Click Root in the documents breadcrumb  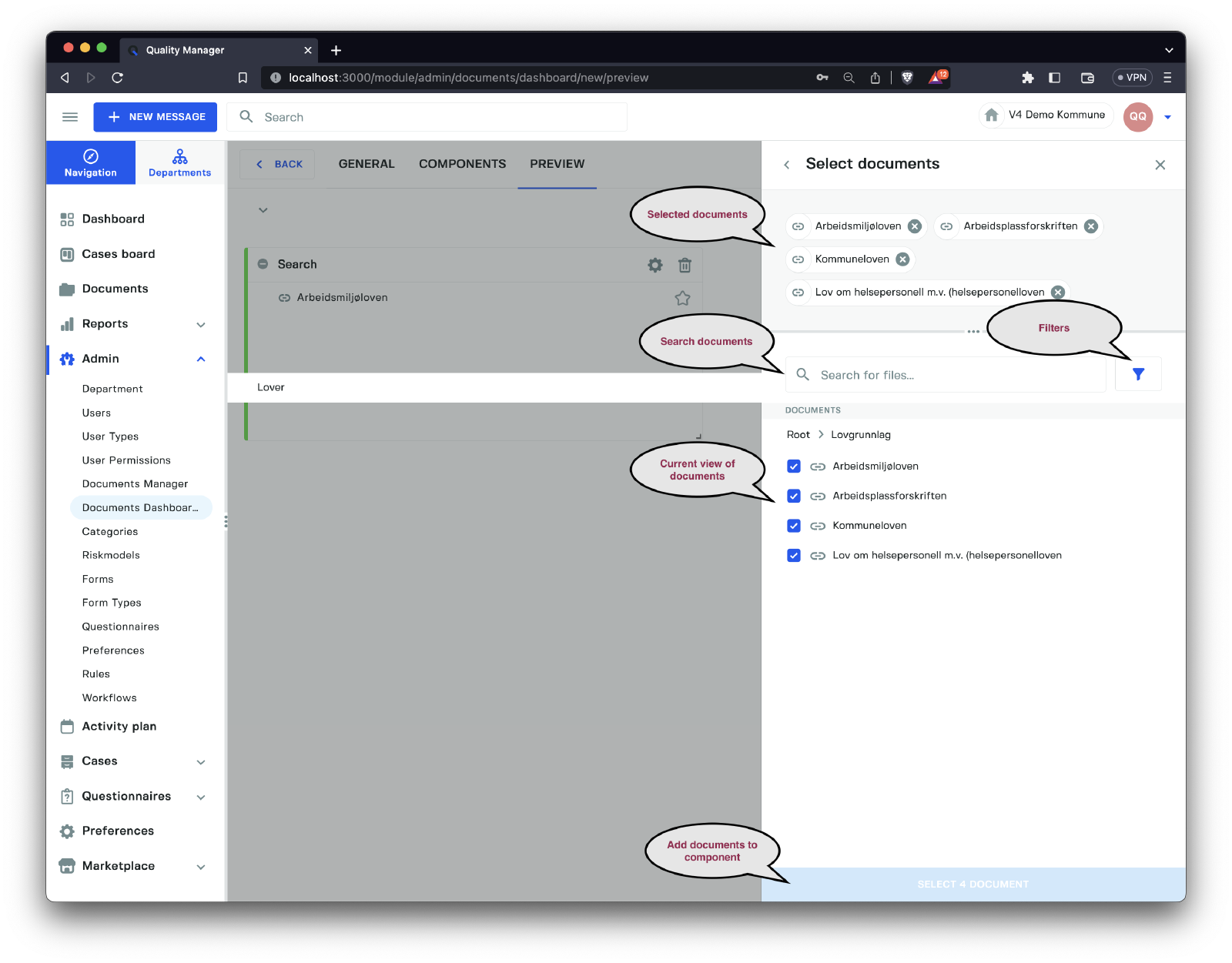click(x=798, y=435)
